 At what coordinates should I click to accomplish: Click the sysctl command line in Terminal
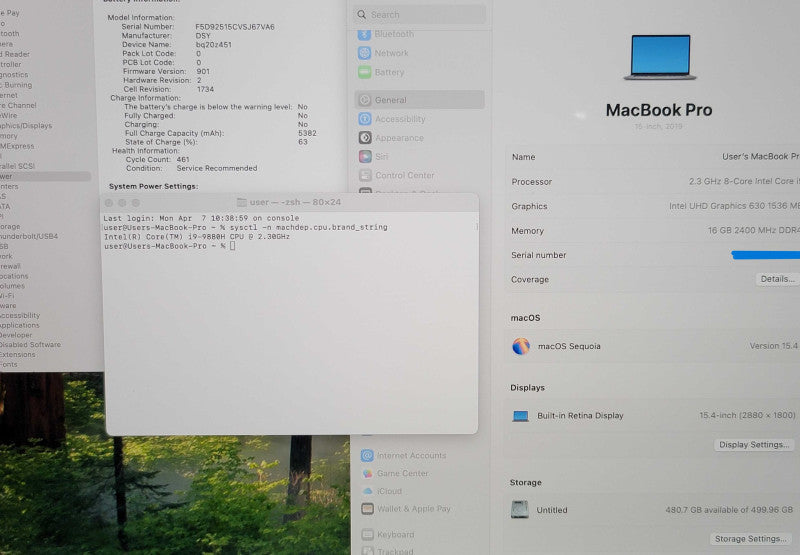[x=245, y=227]
